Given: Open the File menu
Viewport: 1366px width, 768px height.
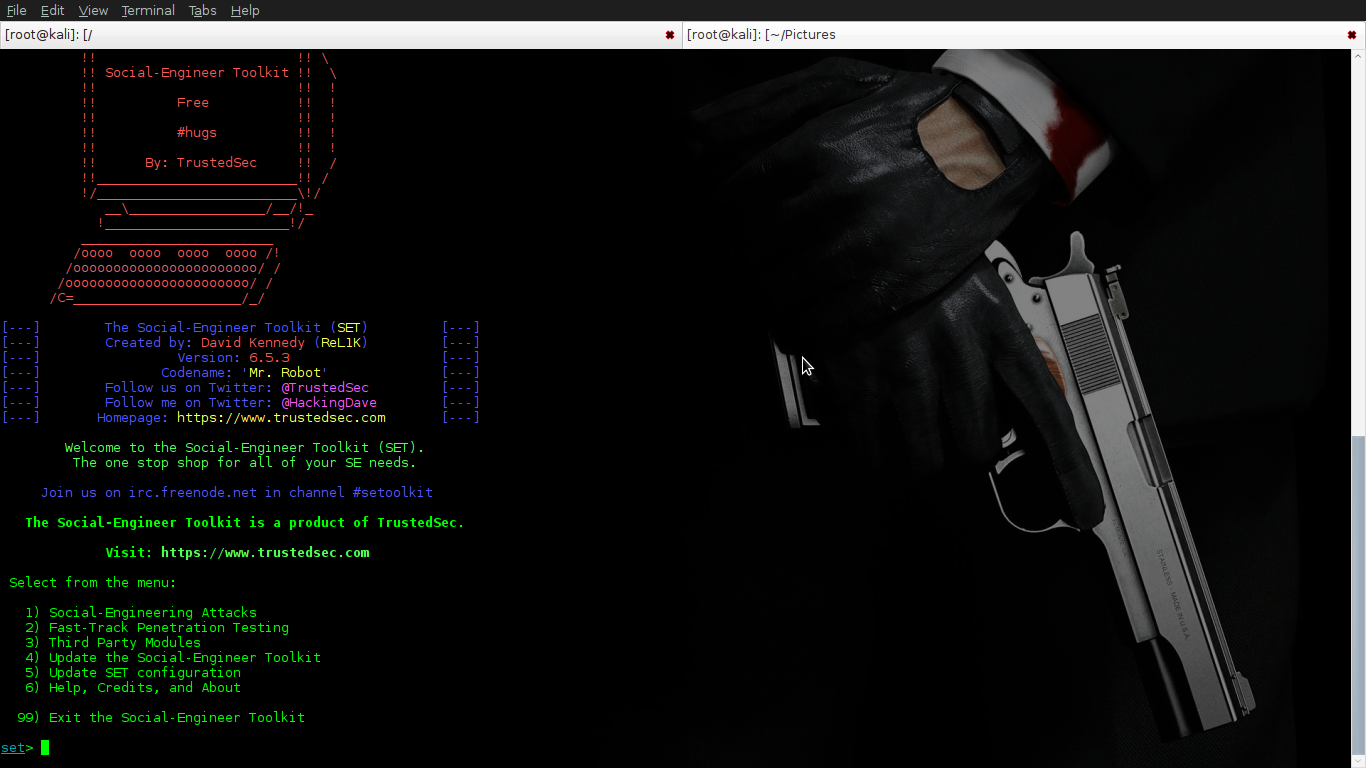Looking at the screenshot, I should click(x=16, y=10).
